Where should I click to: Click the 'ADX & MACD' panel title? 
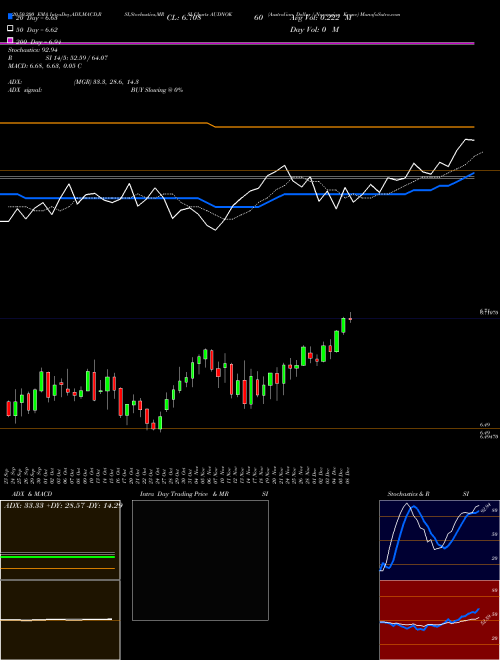(32, 494)
